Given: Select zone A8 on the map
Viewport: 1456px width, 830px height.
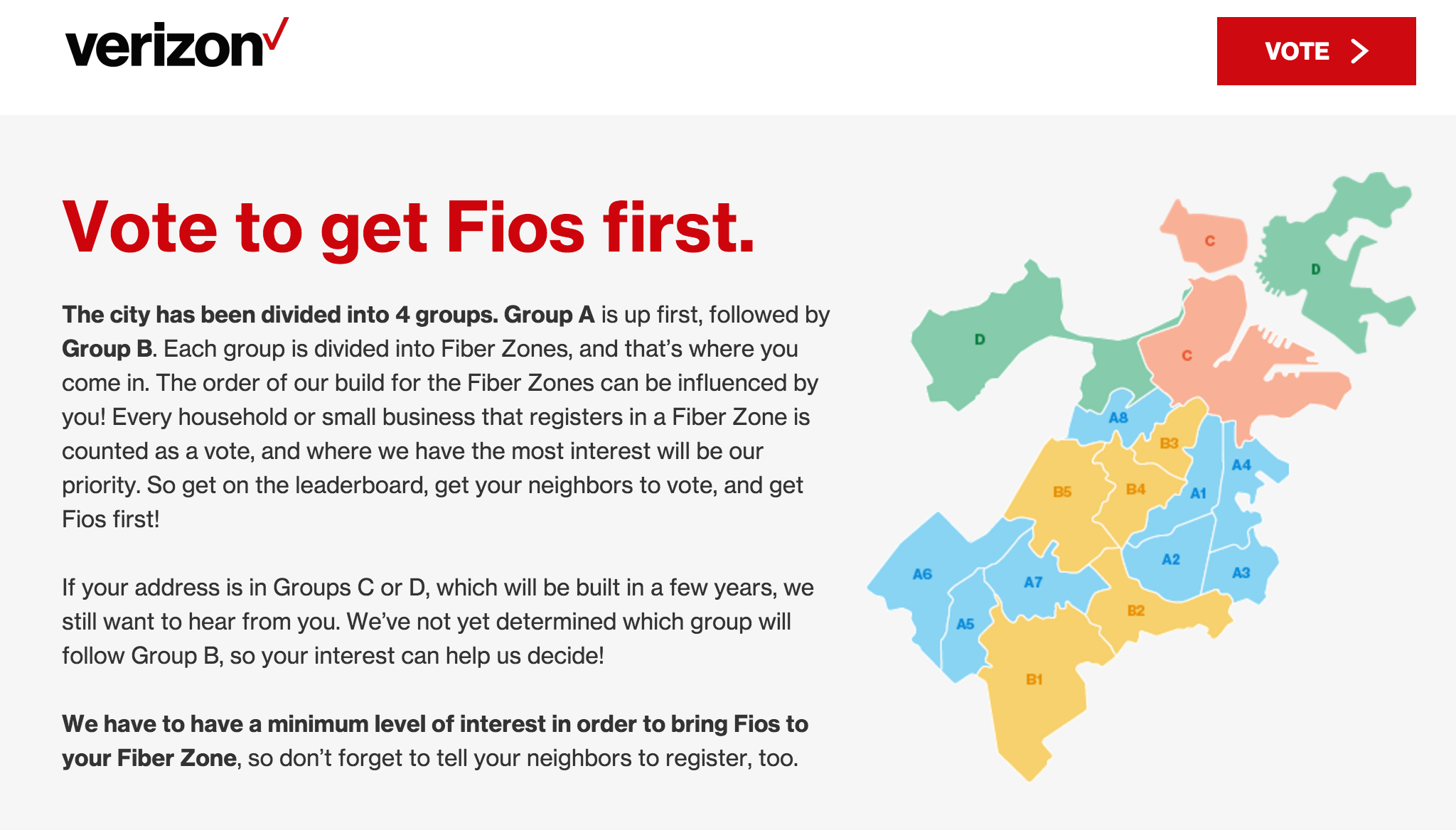Looking at the screenshot, I should [x=1118, y=418].
